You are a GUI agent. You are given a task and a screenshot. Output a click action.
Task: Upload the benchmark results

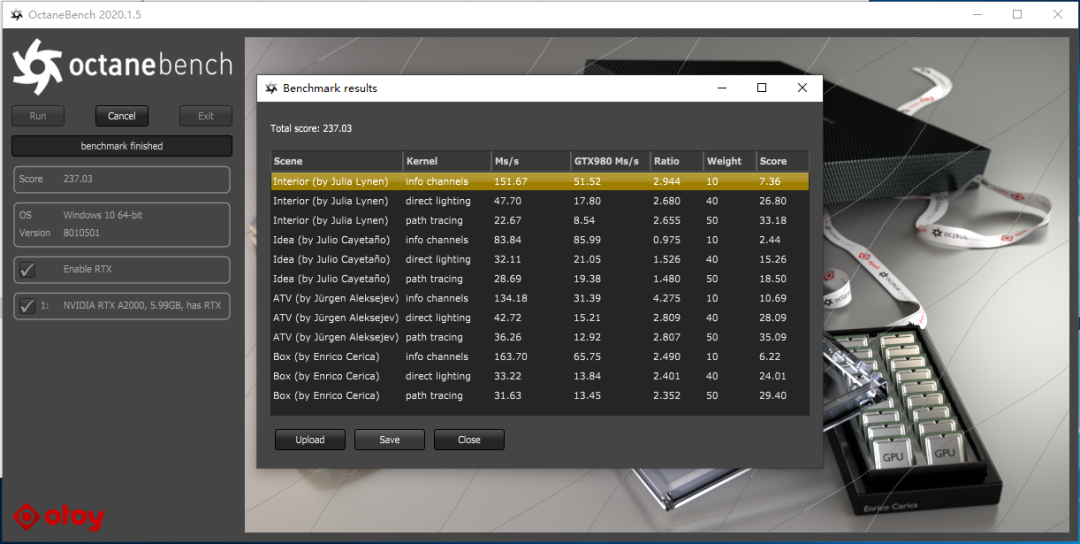click(310, 439)
